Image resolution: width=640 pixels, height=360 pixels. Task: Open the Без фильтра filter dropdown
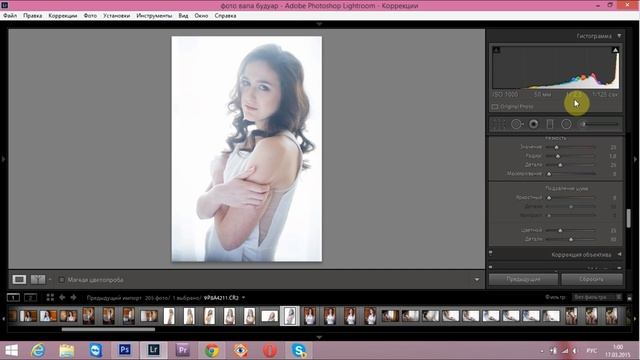point(597,297)
